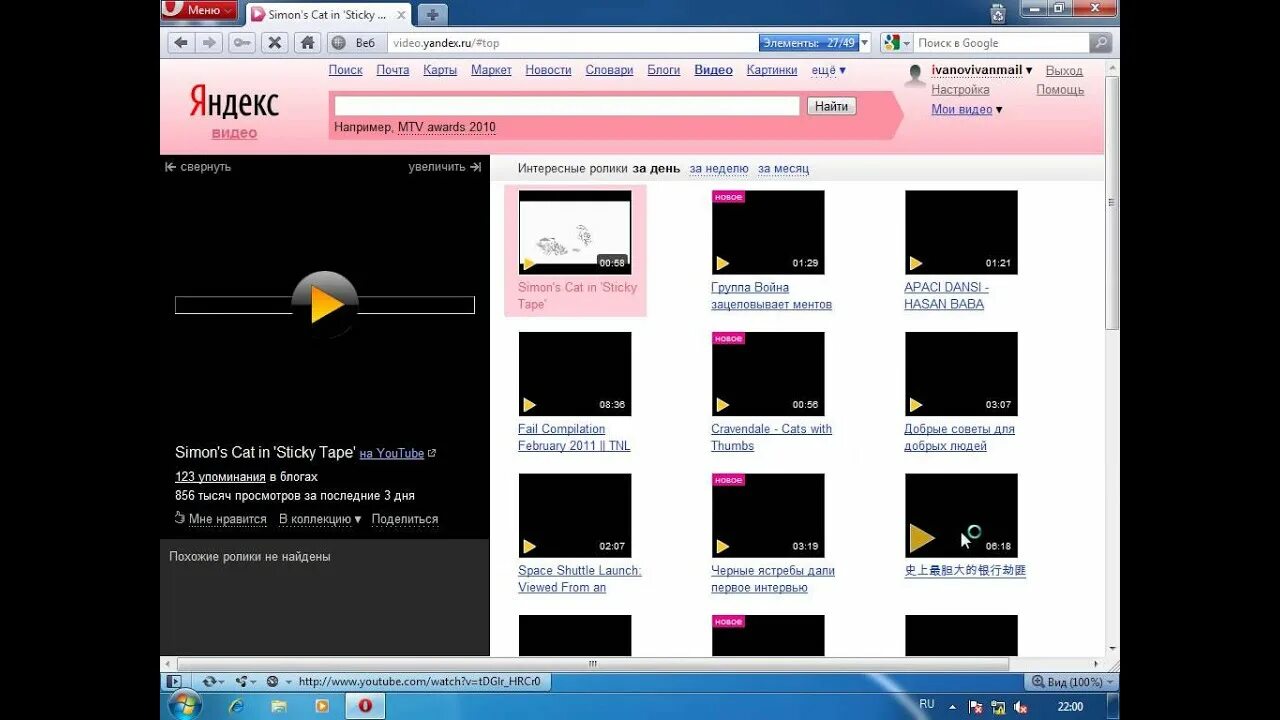Click the Поделиться share link
The height and width of the screenshot is (720, 1280).
click(x=405, y=519)
